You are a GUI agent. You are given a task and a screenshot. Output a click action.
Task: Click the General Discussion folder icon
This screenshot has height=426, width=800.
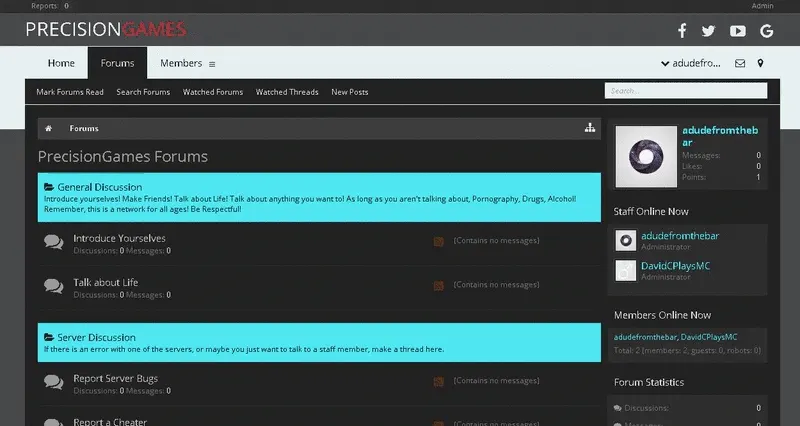[x=49, y=187]
